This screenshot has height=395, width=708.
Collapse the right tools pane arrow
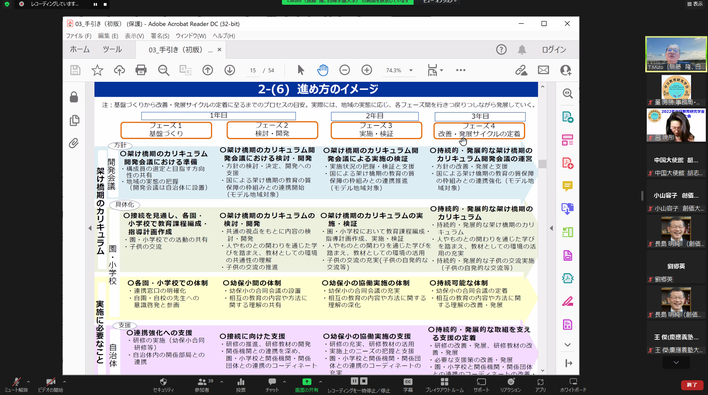pyautogui.click(x=551, y=228)
